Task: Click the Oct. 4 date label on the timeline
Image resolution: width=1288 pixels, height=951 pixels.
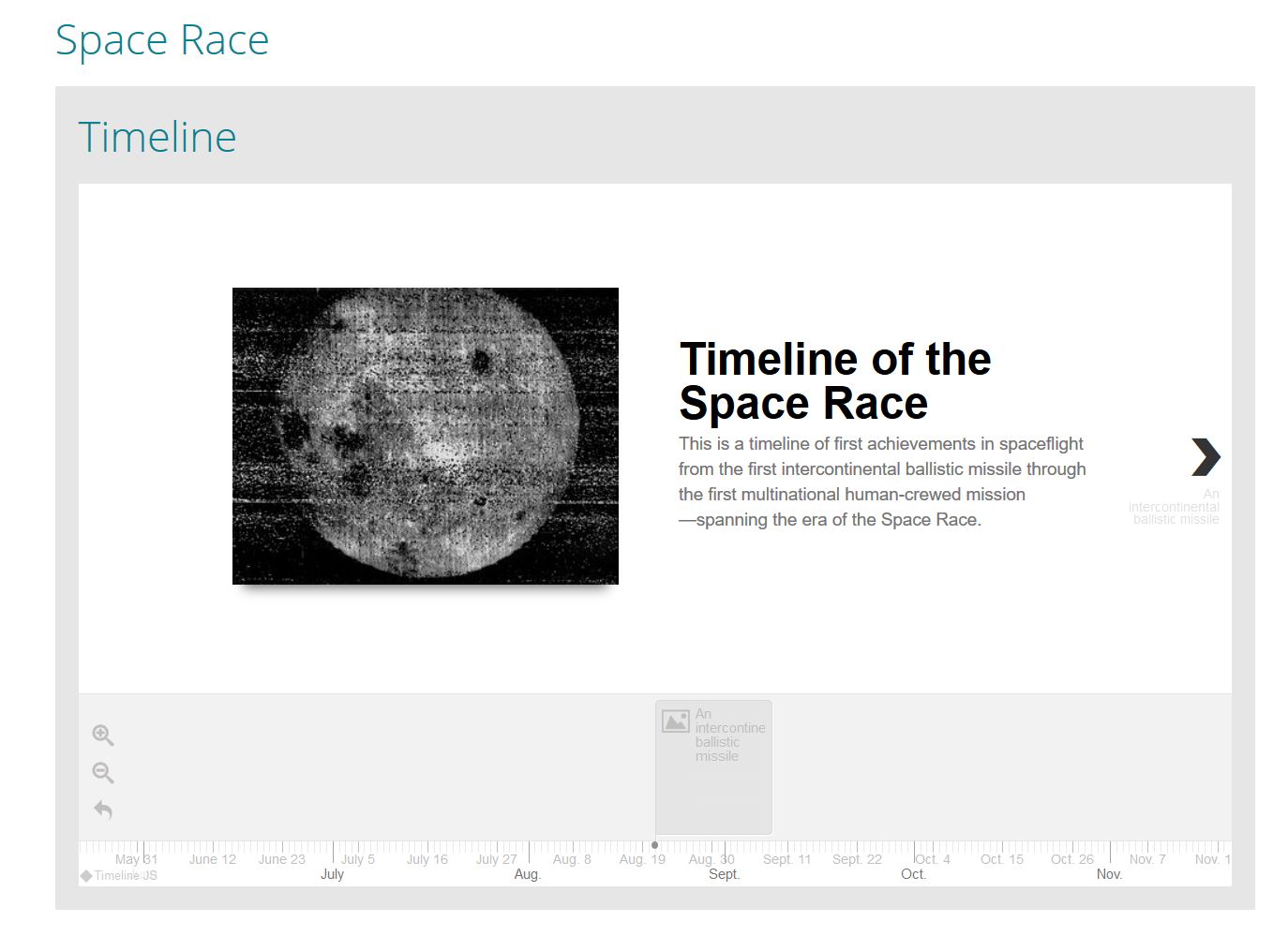Action: pos(932,858)
